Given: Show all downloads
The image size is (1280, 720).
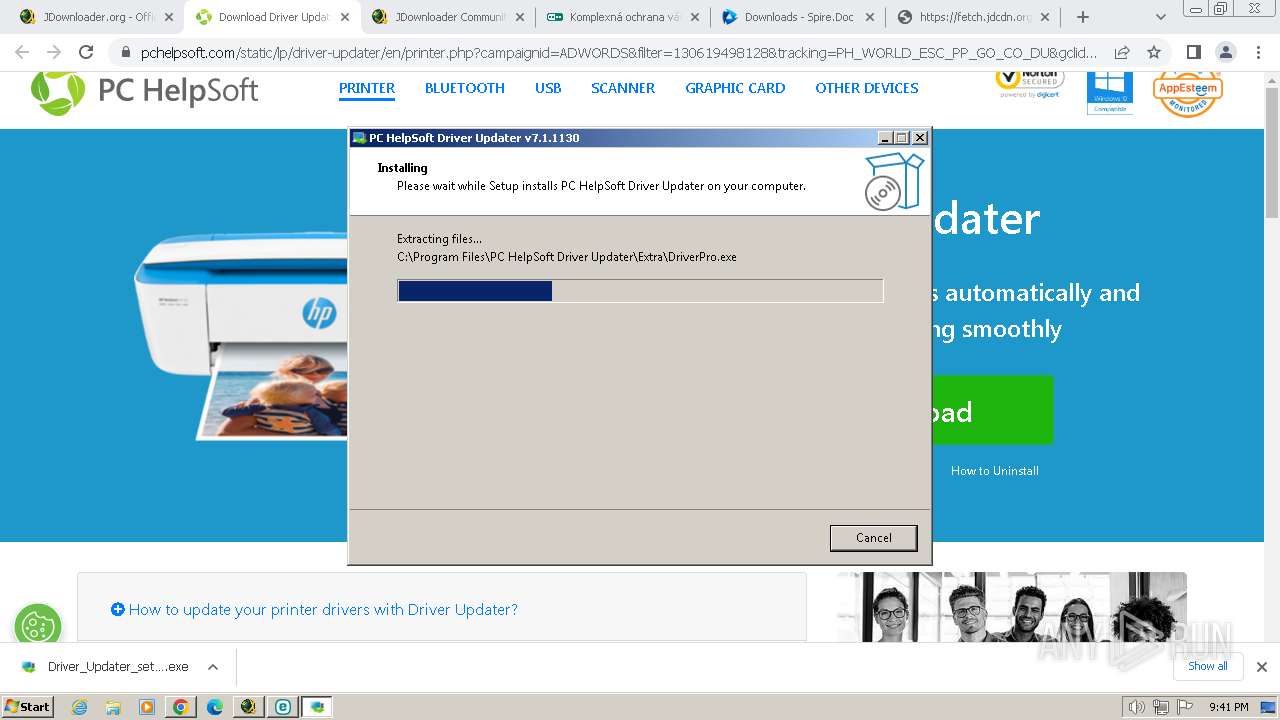Looking at the screenshot, I should (1207, 666).
